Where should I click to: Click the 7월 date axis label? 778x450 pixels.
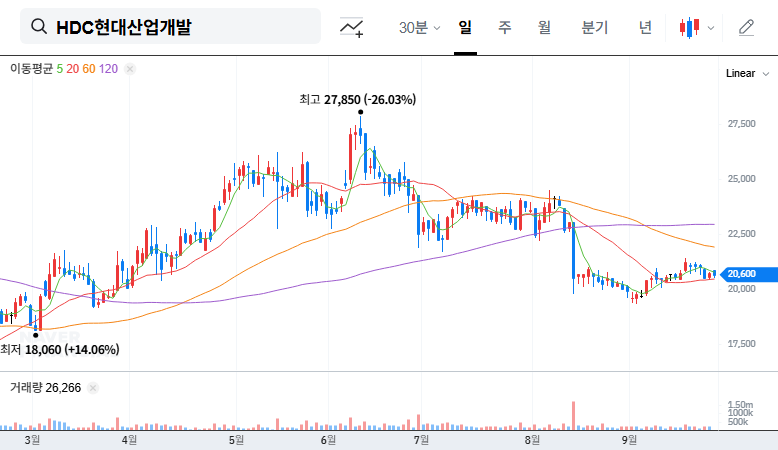pos(421,440)
